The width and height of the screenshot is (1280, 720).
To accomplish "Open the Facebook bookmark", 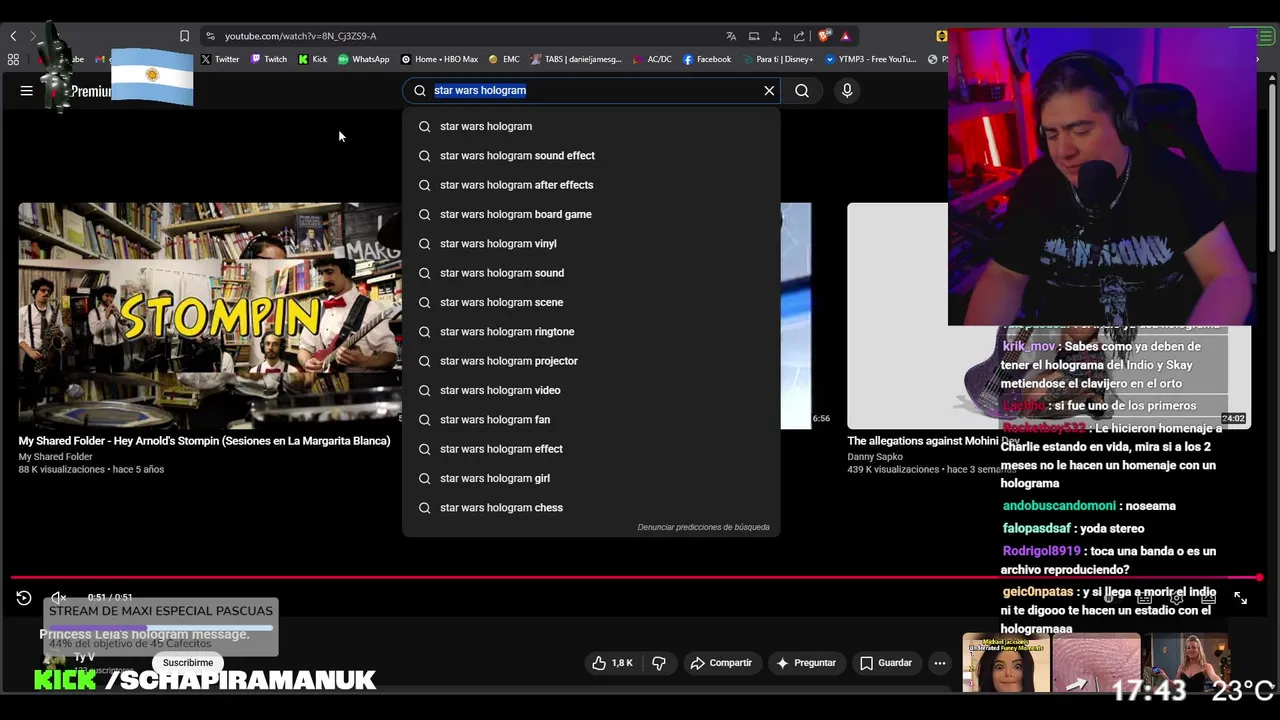I will coord(707,59).
